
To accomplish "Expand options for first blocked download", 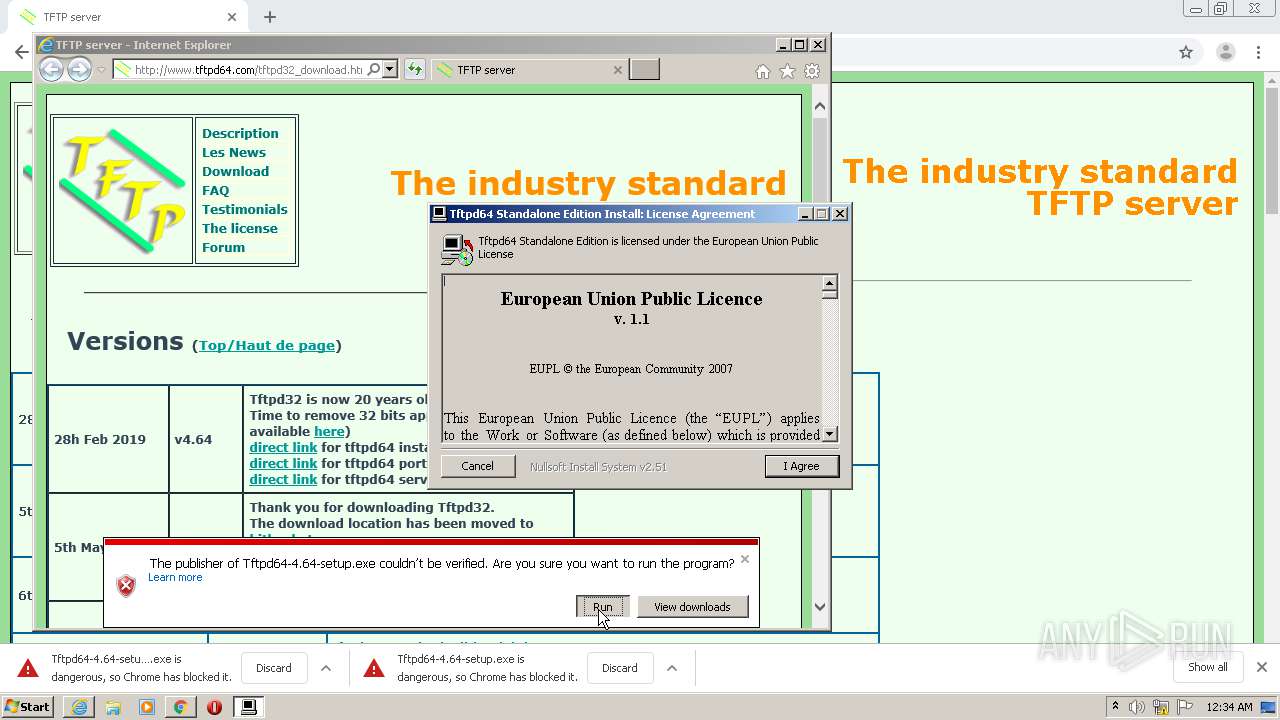I will pos(326,668).
